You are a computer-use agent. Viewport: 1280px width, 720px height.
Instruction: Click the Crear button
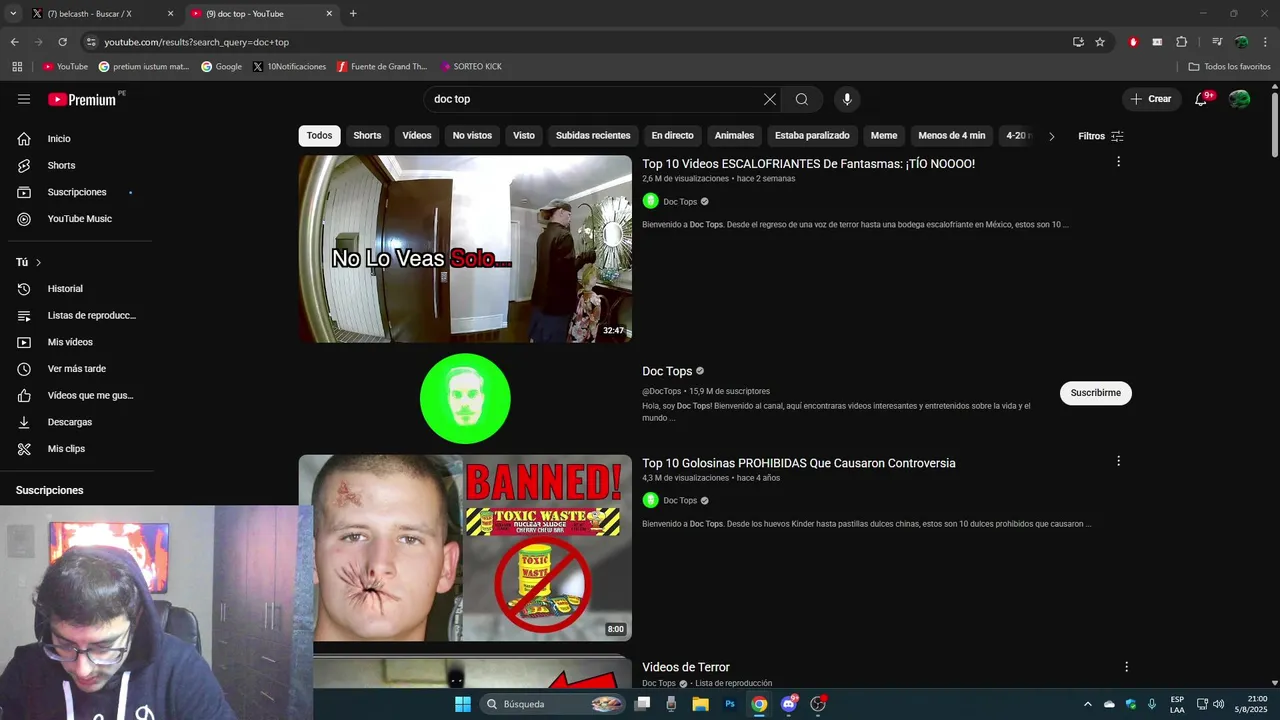(x=1150, y=99)
